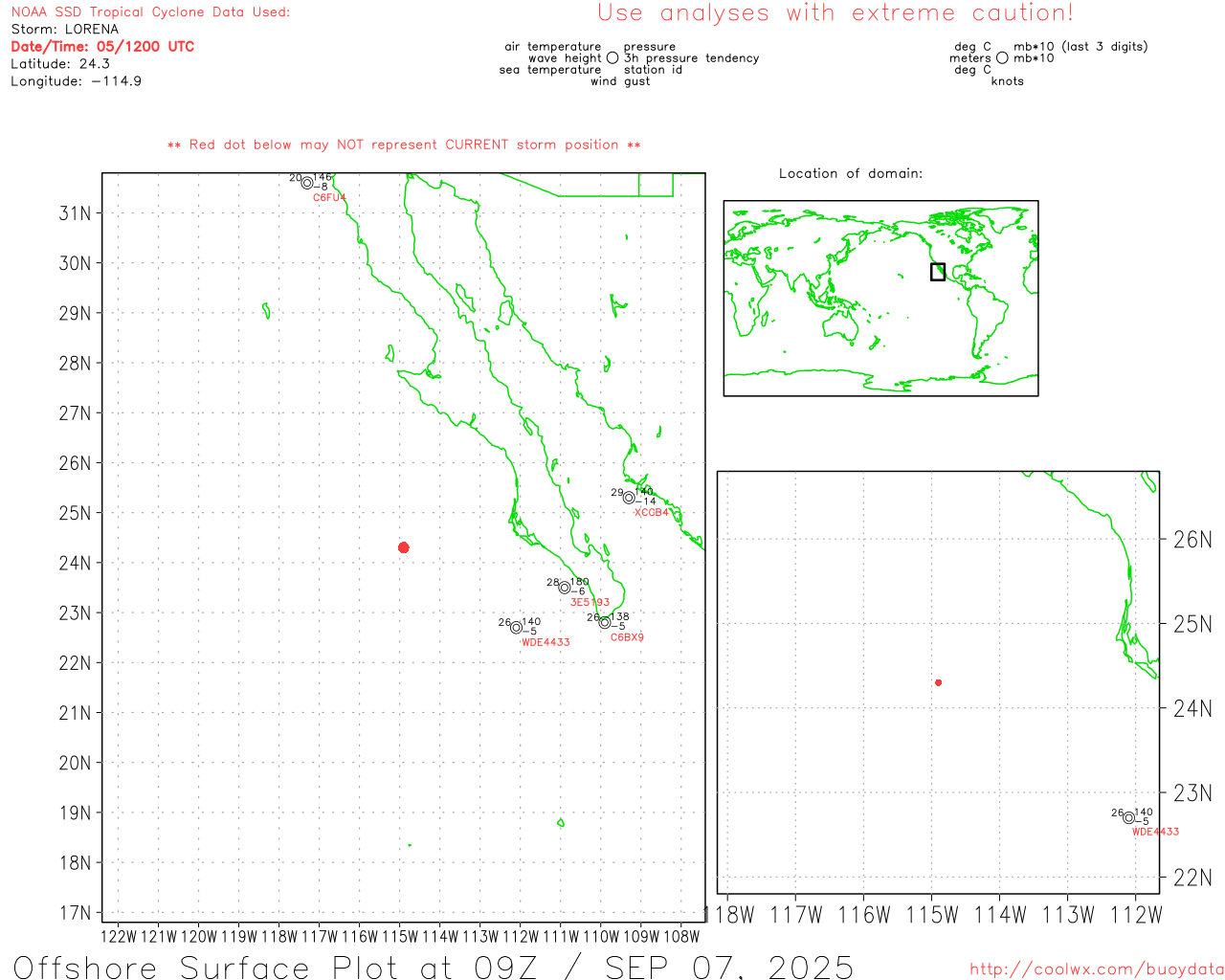
Task: Click the world map domain thumbnail
Action: (x=880, y=299)
